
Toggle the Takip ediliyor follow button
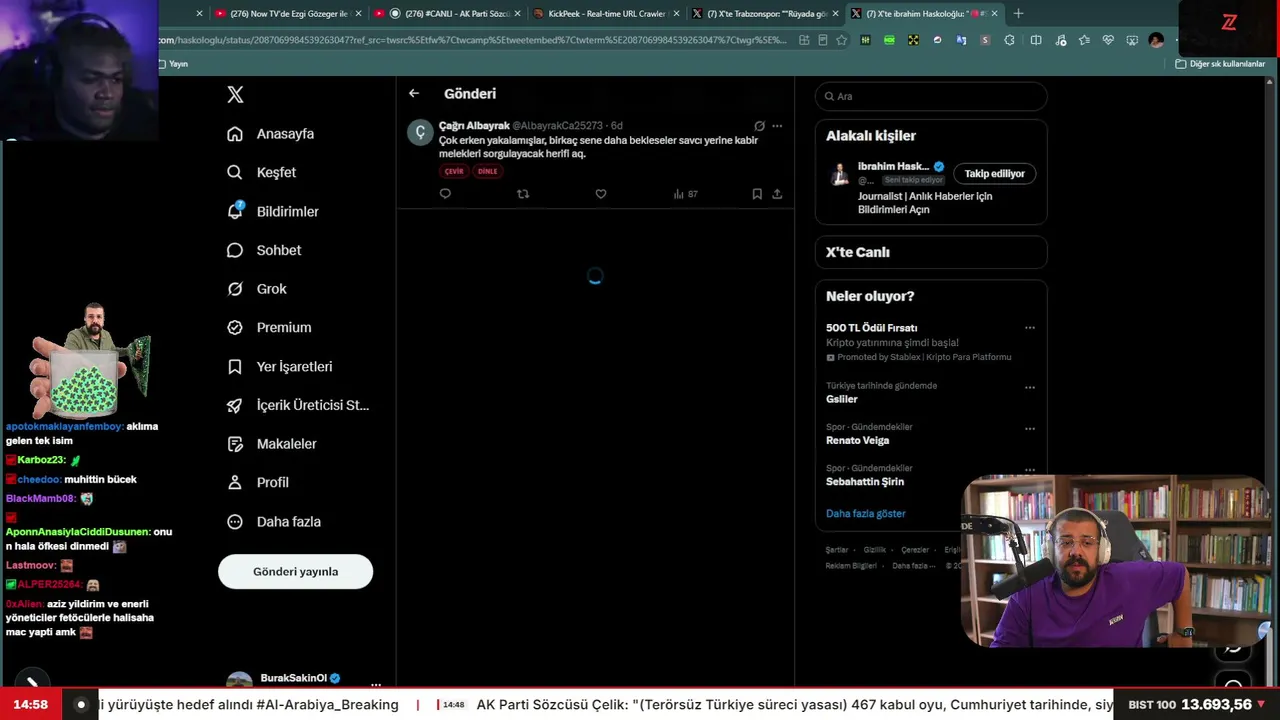click(x=994, y=174)
